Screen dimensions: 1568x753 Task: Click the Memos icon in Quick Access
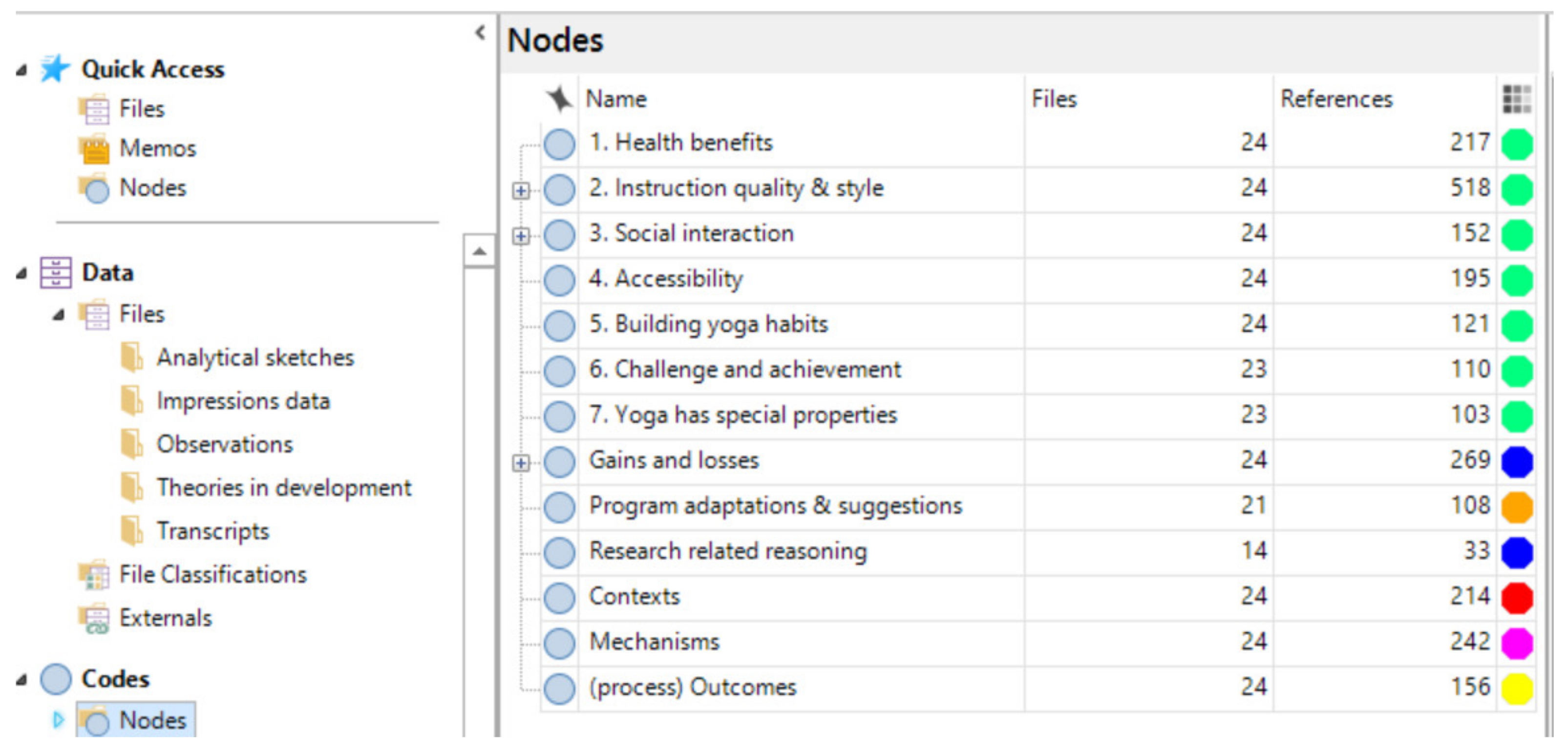tap(94, 149)
